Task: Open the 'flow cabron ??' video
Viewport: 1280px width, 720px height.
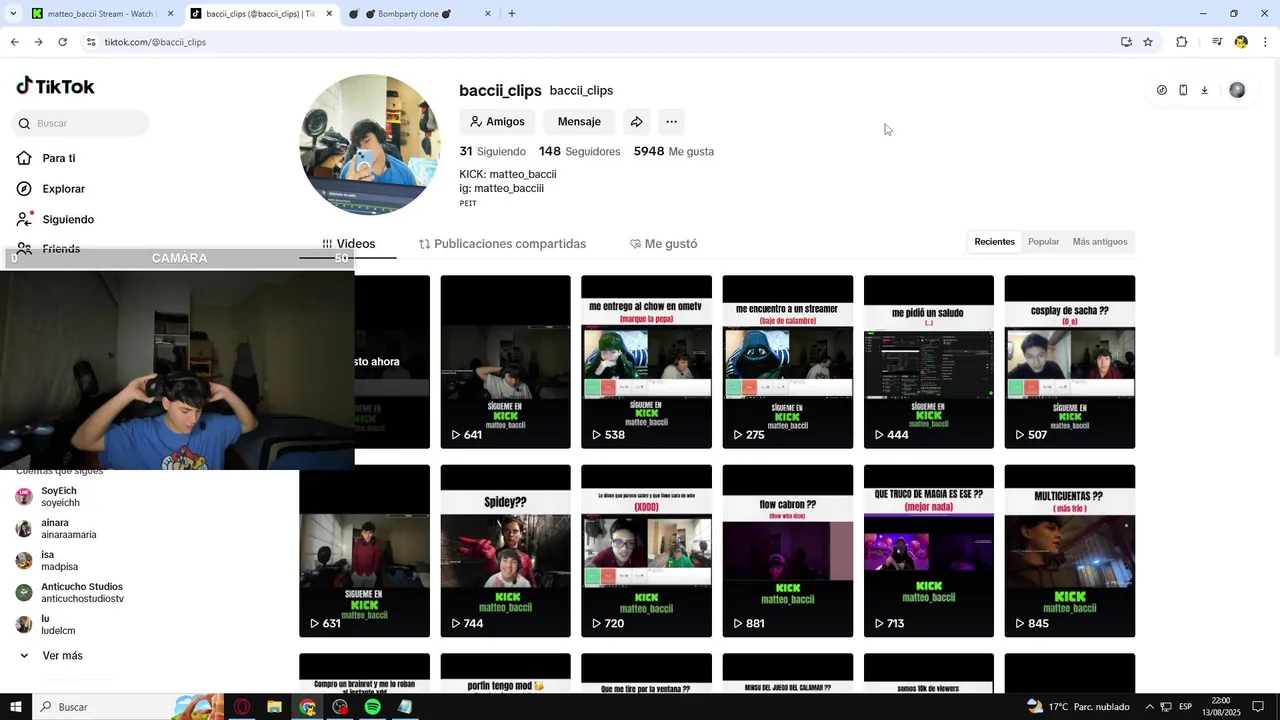Action: (787, 551)
